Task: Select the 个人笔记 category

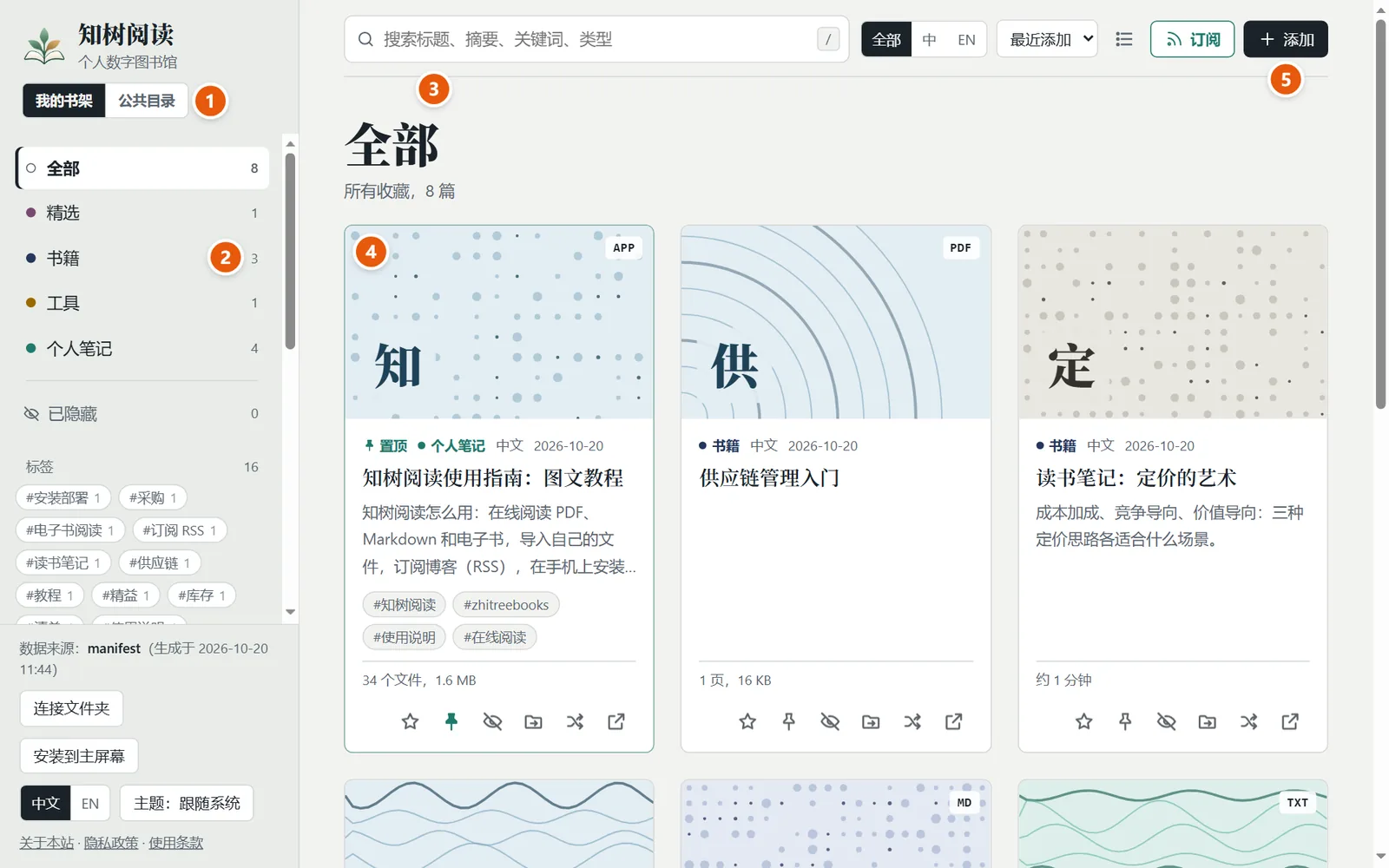Action: (142, 348)
